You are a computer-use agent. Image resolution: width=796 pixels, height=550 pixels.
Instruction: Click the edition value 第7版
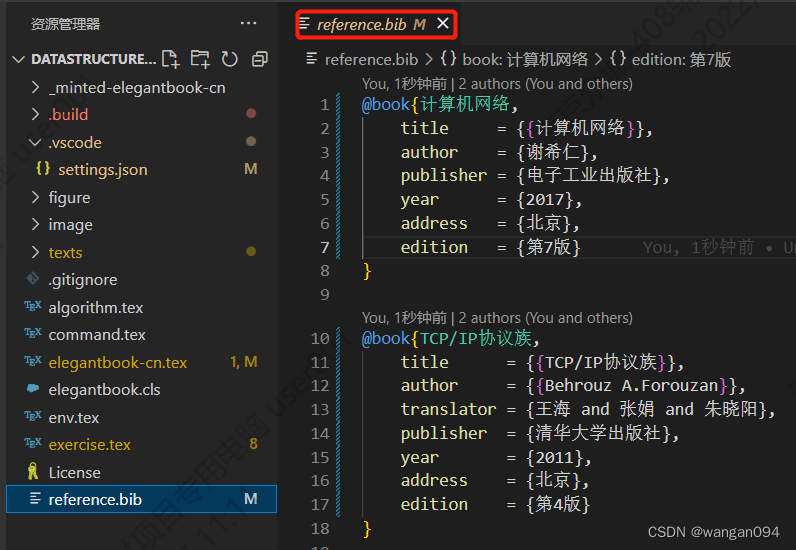[x=548, y=247]
